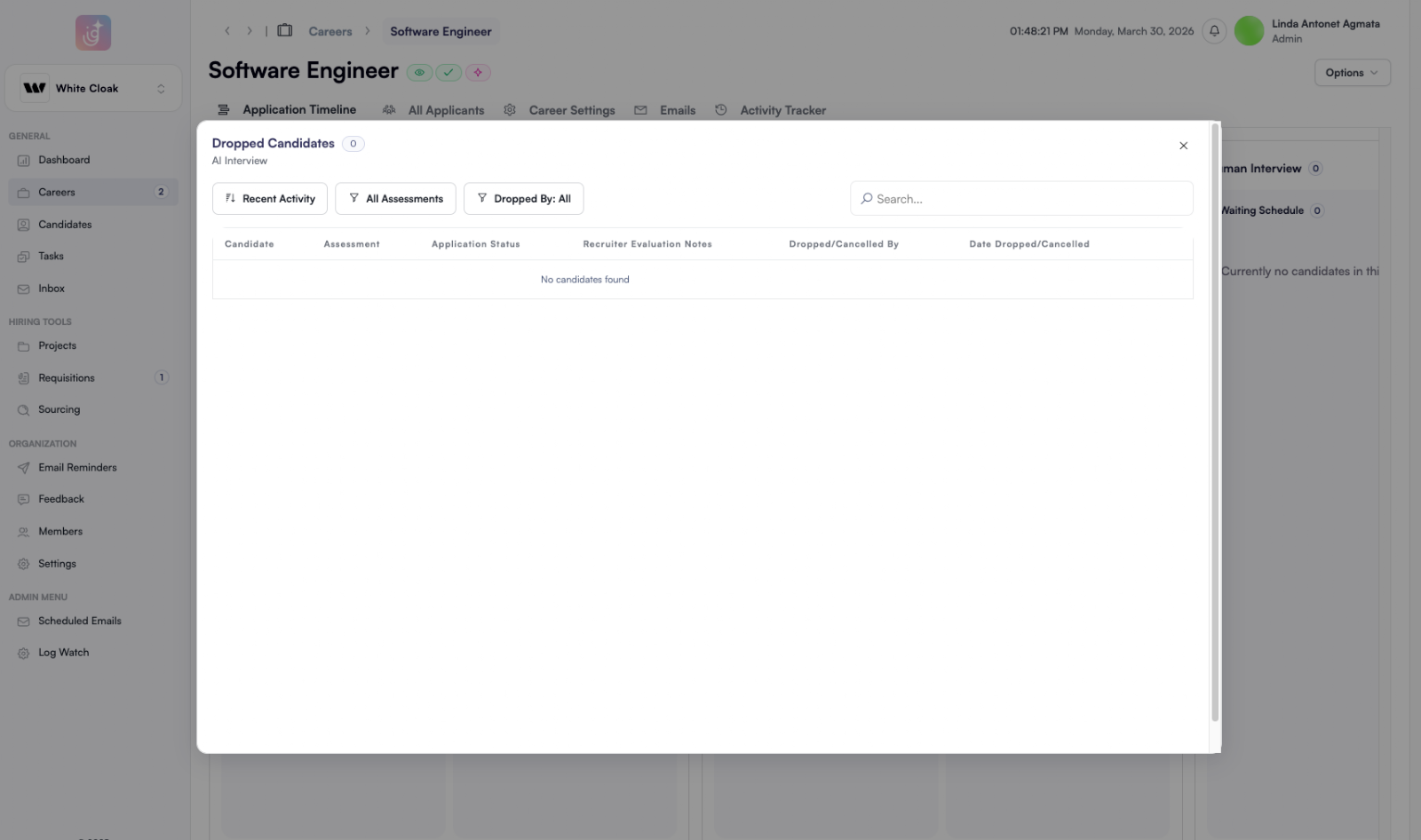This screenshot has width=1421, height=840.
Task: Open Sourcing in hiring tools
Action: [x=59, y=410]
